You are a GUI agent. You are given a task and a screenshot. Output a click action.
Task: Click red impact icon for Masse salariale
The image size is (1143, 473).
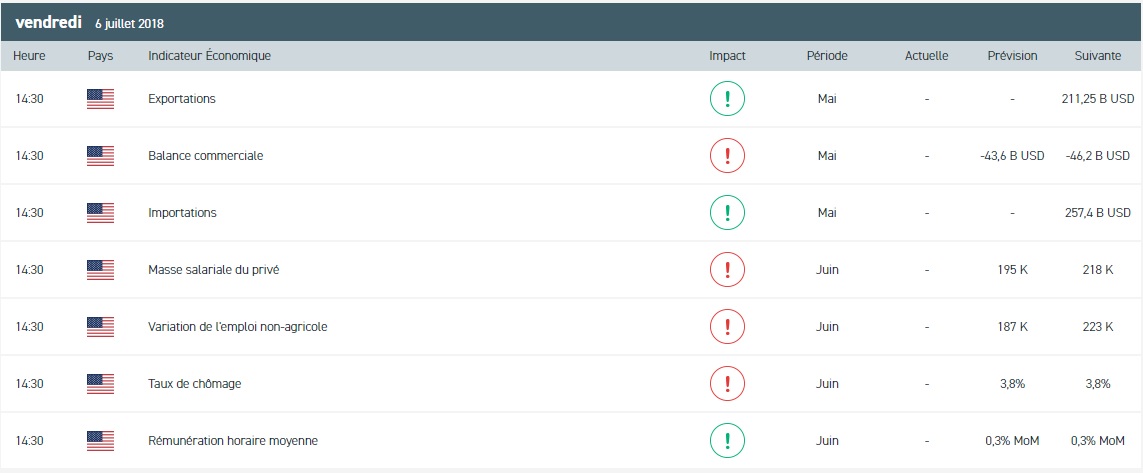click(727, 270)
